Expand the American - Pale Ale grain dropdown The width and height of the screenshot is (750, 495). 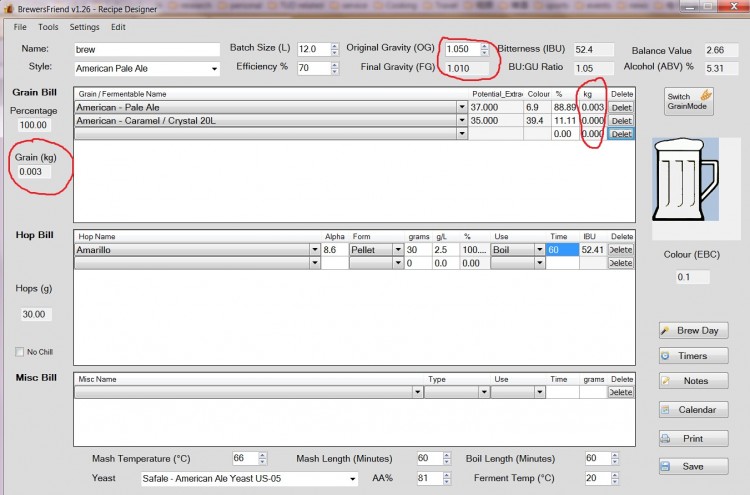pyautogui.click(x=462, y=108)
